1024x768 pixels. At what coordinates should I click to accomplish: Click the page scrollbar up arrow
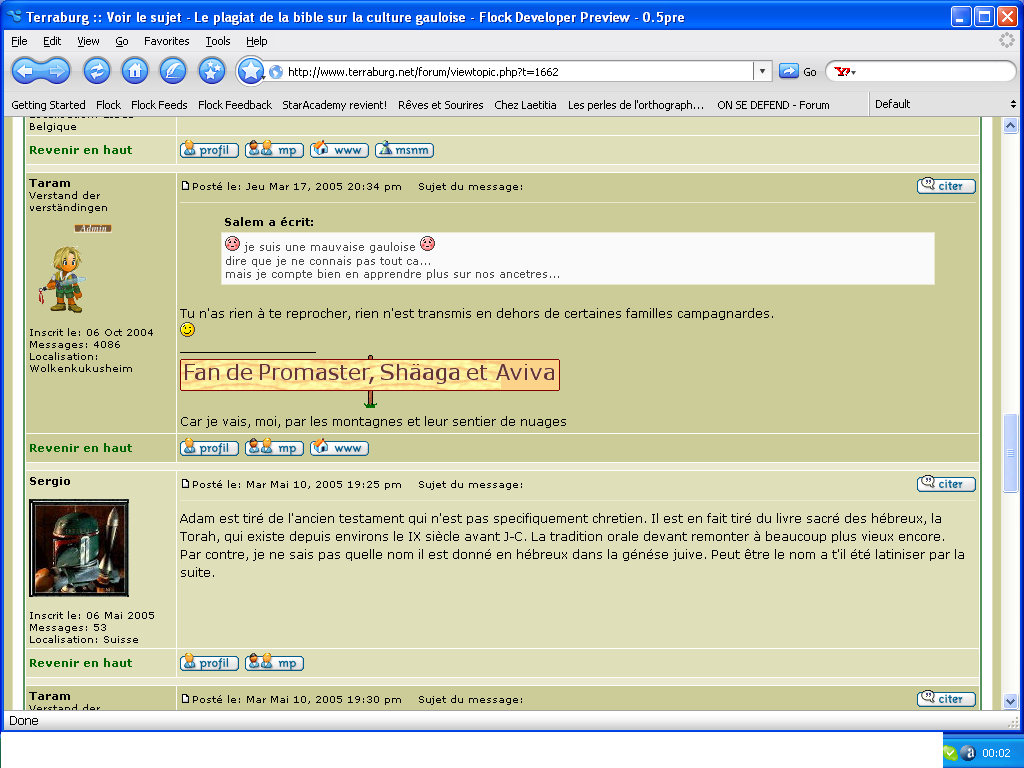tap(1010, 126)
